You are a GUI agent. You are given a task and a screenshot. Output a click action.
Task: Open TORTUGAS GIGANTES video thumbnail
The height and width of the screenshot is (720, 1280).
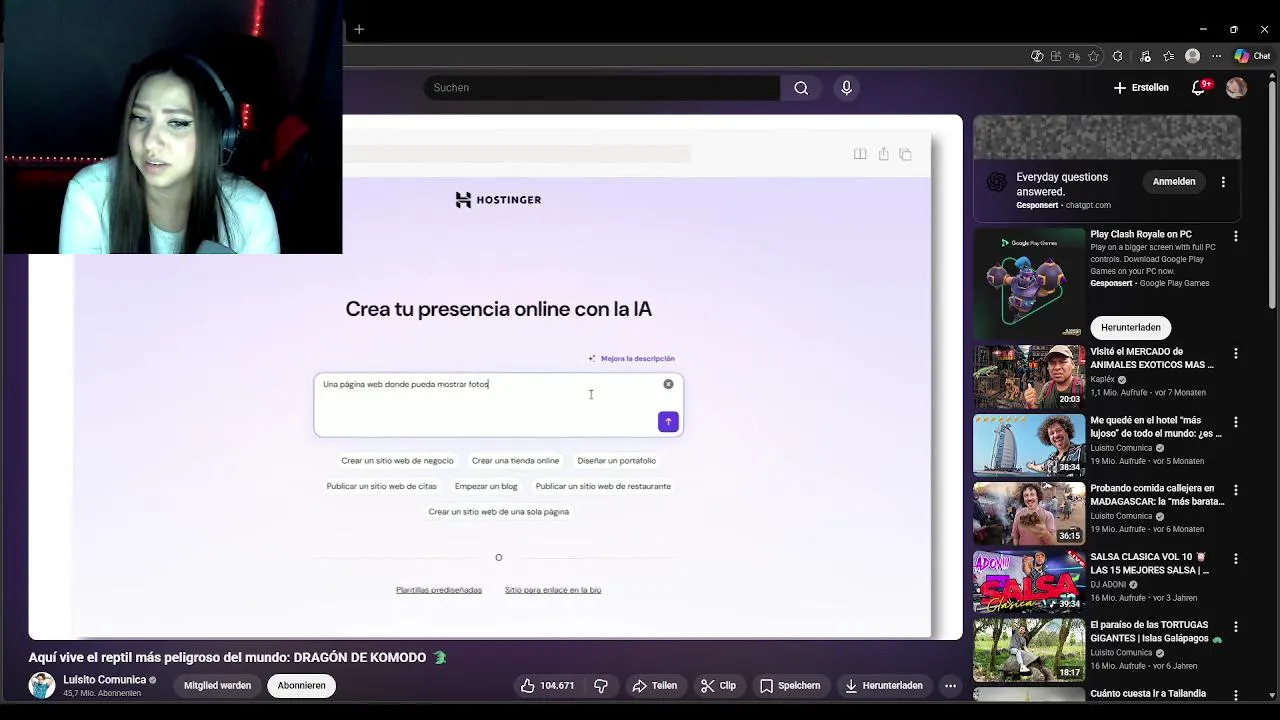point(1029,649)
